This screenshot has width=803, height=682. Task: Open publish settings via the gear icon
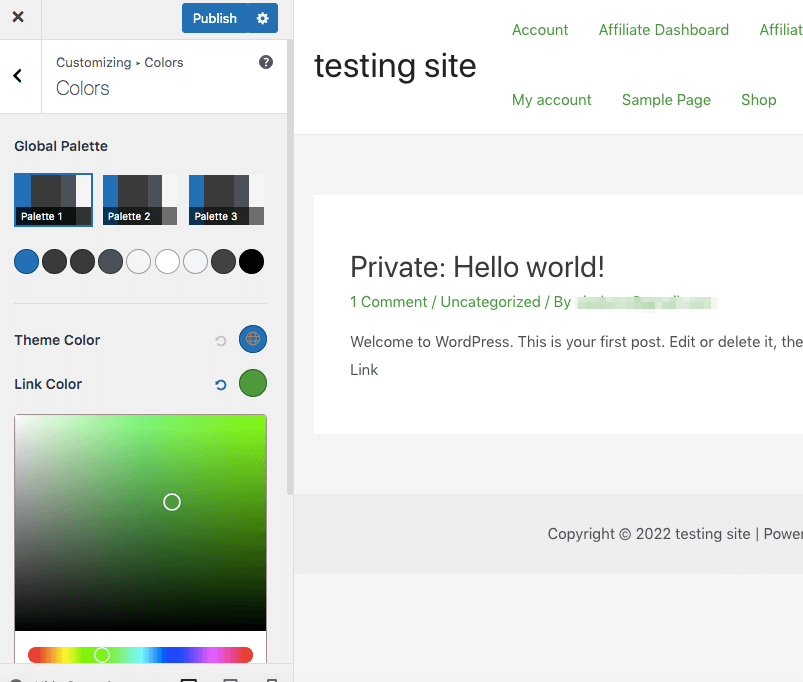[x=264, y=18]
